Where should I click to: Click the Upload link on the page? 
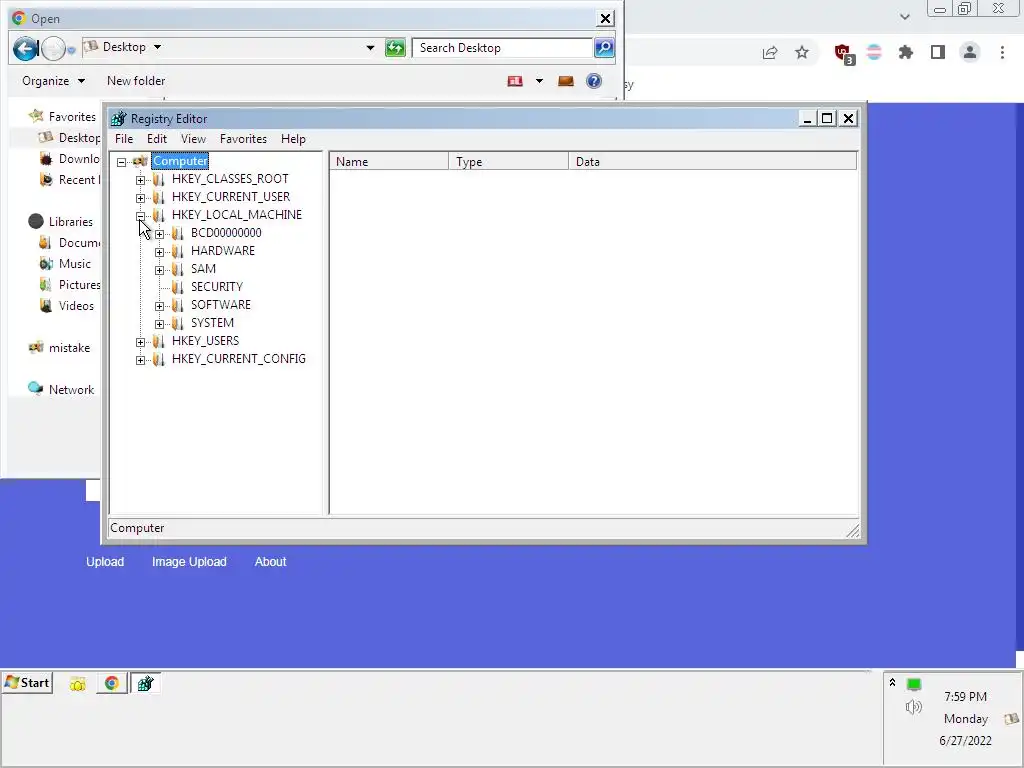[x=105, y=562]
